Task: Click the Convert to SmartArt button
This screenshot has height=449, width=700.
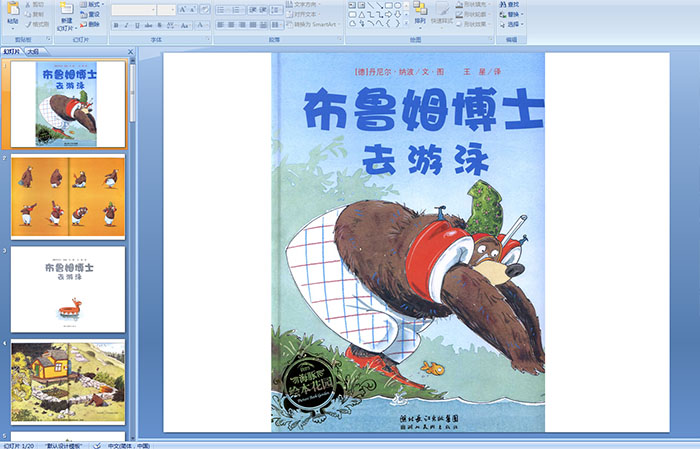Action: pyautogui.click(x=313, y=24)
